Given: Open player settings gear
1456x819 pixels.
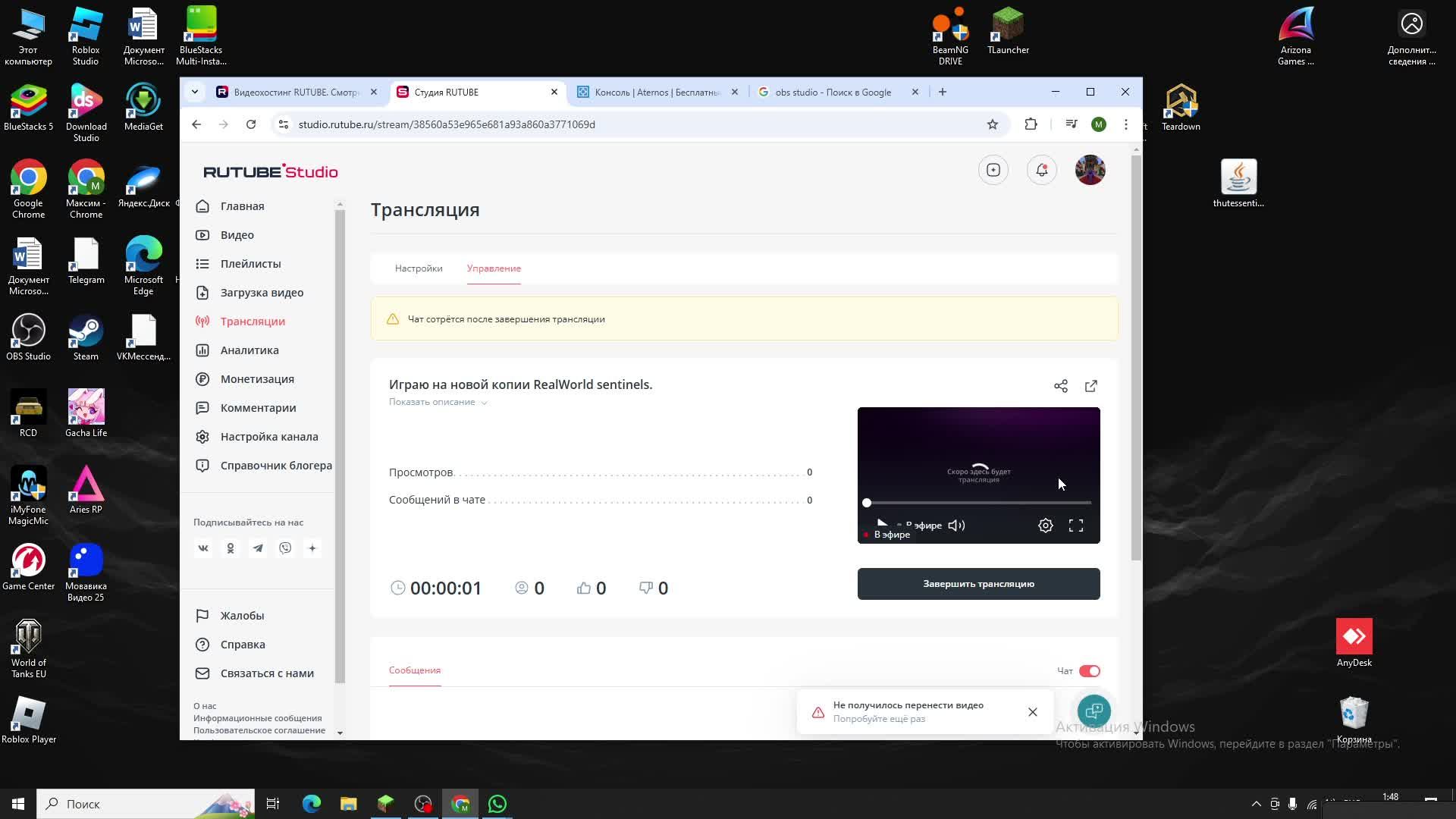Looking at the screenshot, I should click(1046, 526).
